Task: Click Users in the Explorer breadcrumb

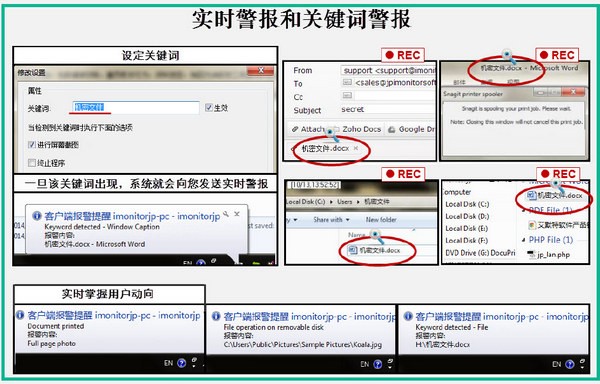Action: coord(344,202)
